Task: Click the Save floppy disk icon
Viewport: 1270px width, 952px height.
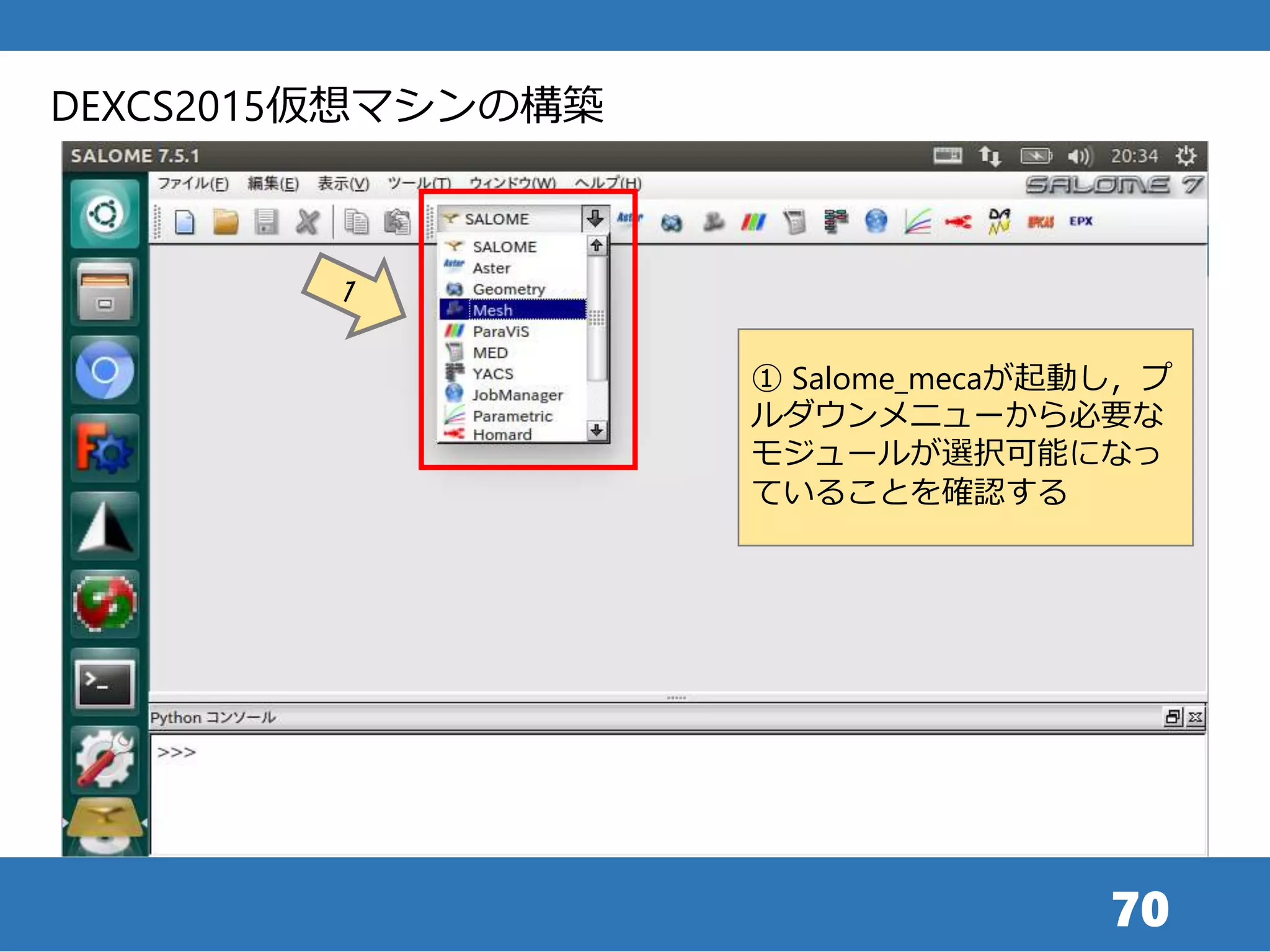Action: (266, 222)
